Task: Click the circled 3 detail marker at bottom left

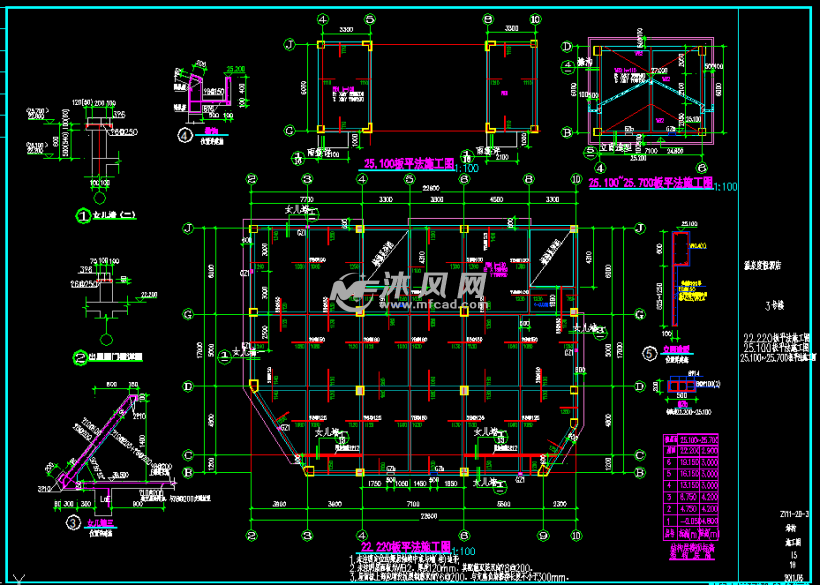Action: pyautogui.click(x=73, y=521)
